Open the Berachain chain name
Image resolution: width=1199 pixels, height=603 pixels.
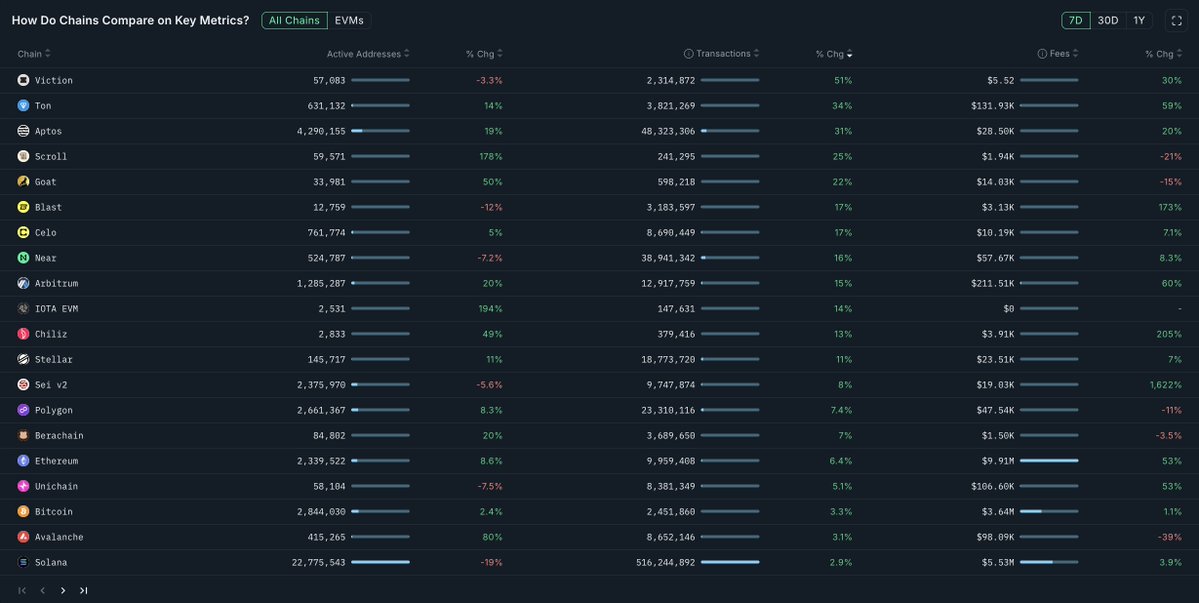59,436
